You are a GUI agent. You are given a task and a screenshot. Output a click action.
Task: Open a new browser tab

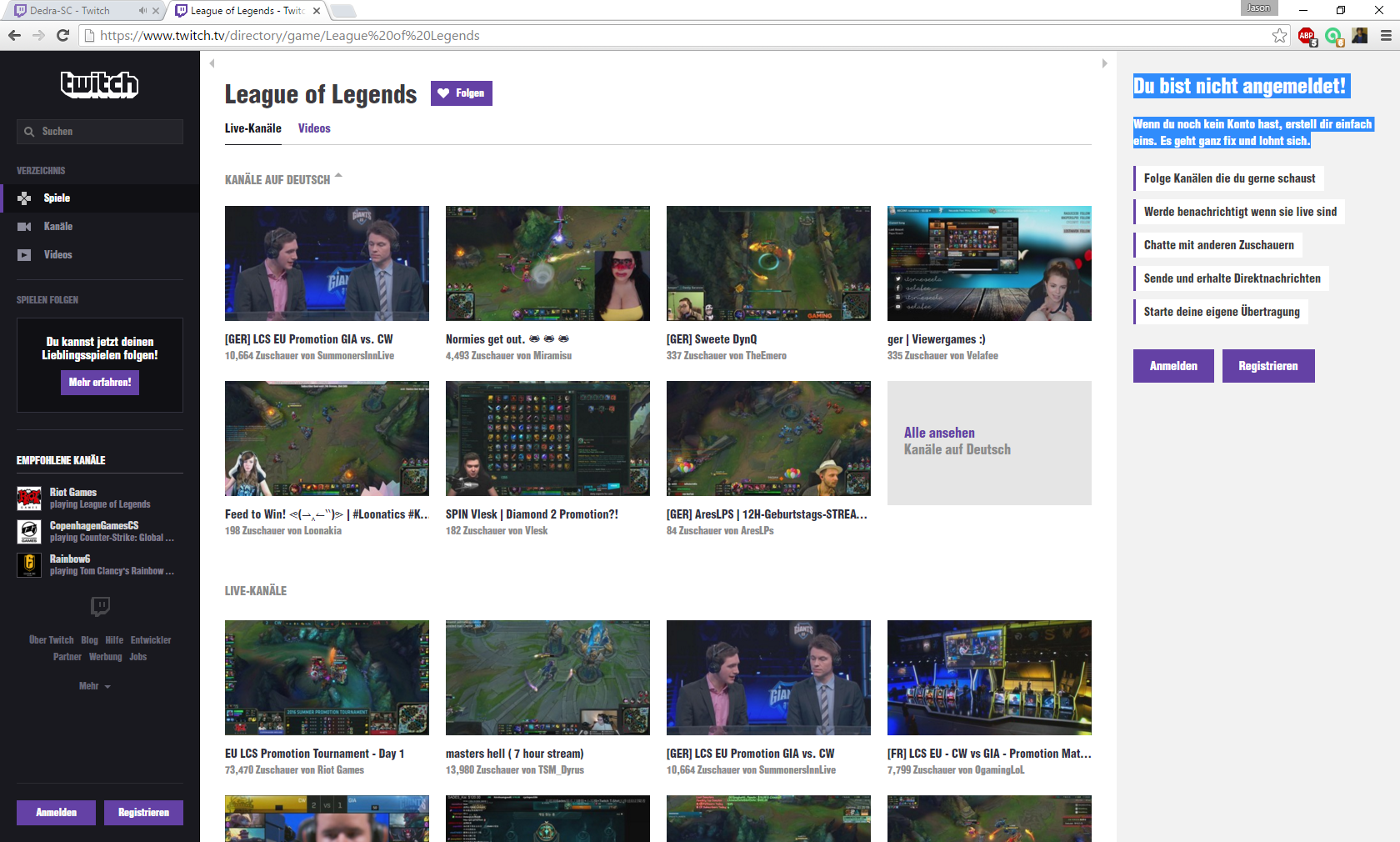342,11
